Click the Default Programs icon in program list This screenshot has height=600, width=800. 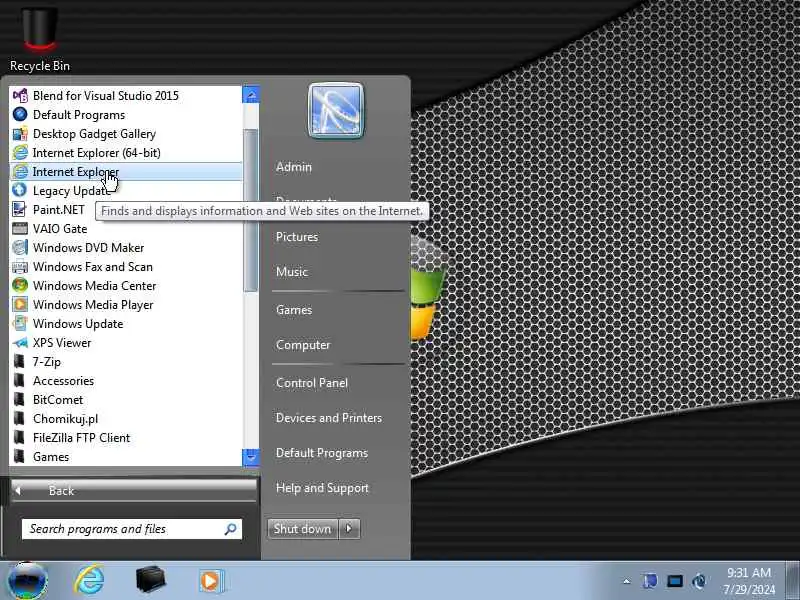pos(20,114)
